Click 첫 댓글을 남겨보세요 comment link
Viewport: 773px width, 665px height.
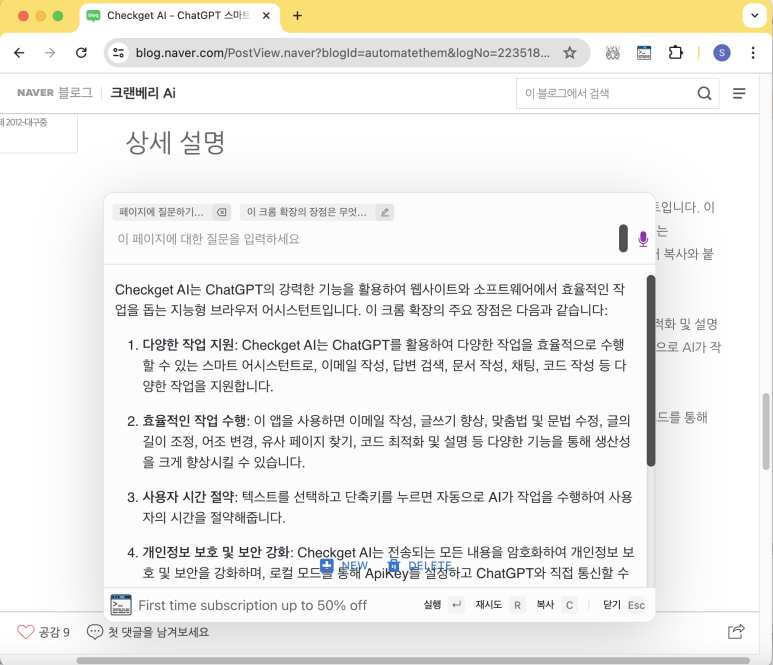click(x=158, y=632)
